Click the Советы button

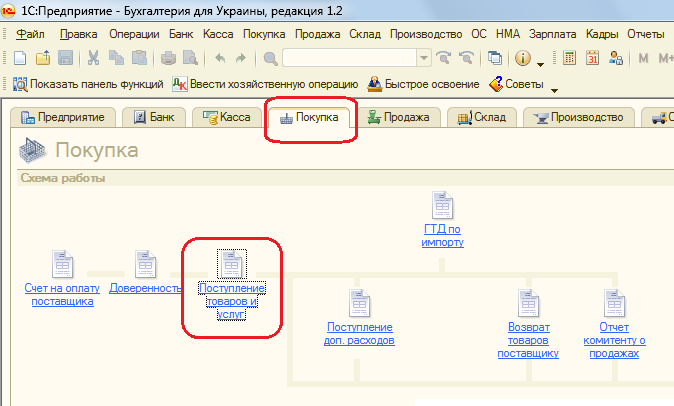tap(516, 84)
